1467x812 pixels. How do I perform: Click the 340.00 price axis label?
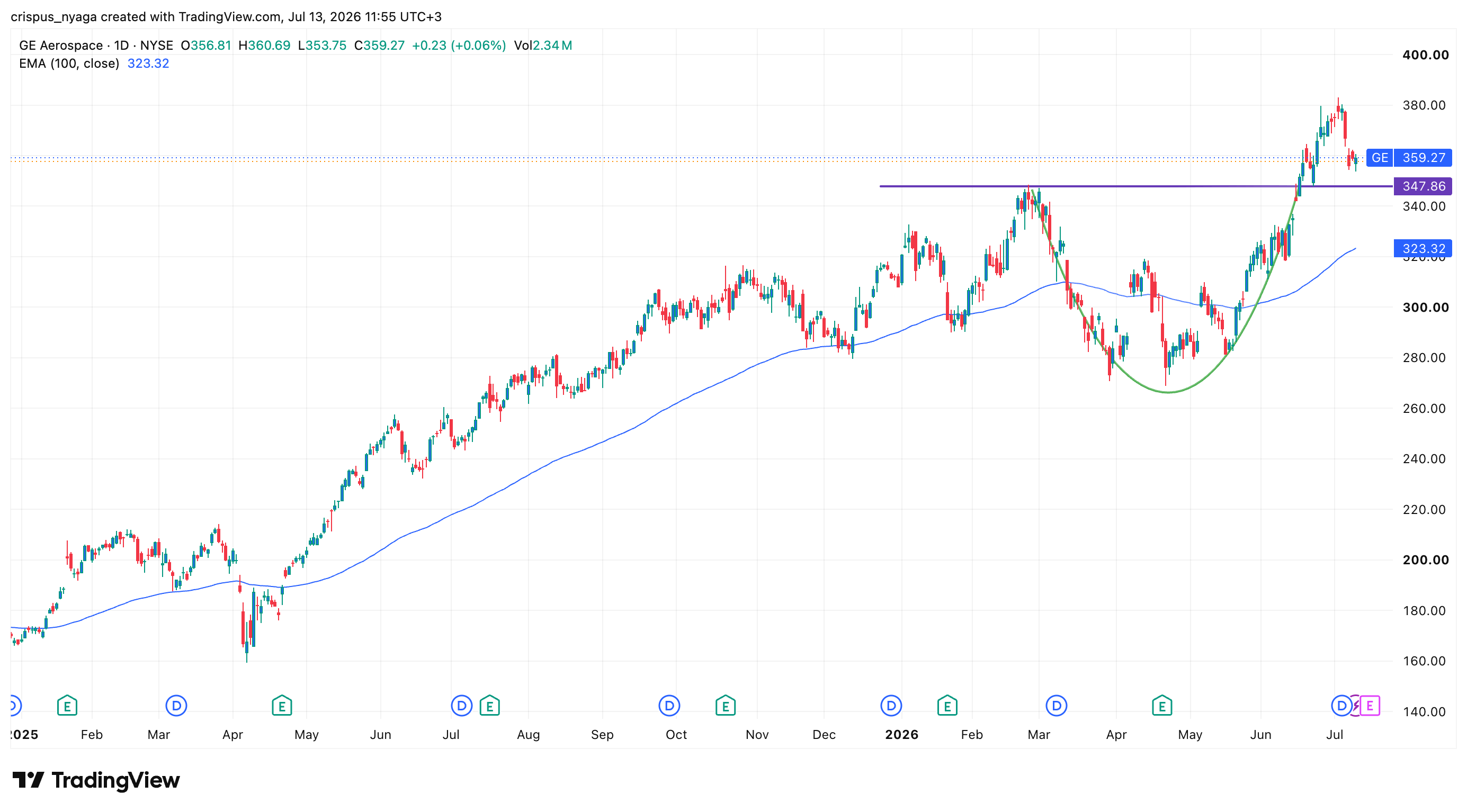pos(1424,206)
